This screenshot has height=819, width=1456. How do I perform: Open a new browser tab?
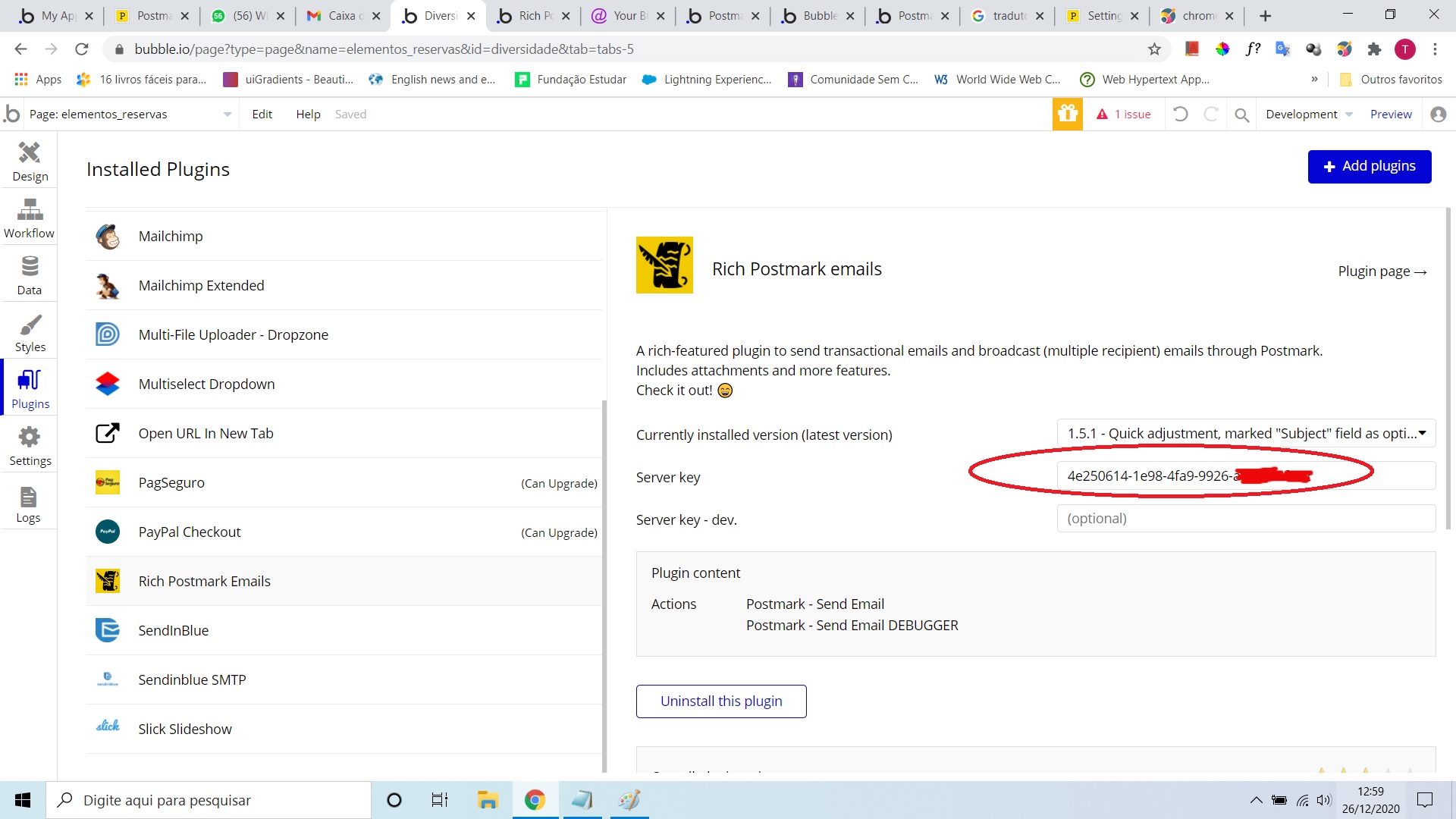tap(1265, 16)
